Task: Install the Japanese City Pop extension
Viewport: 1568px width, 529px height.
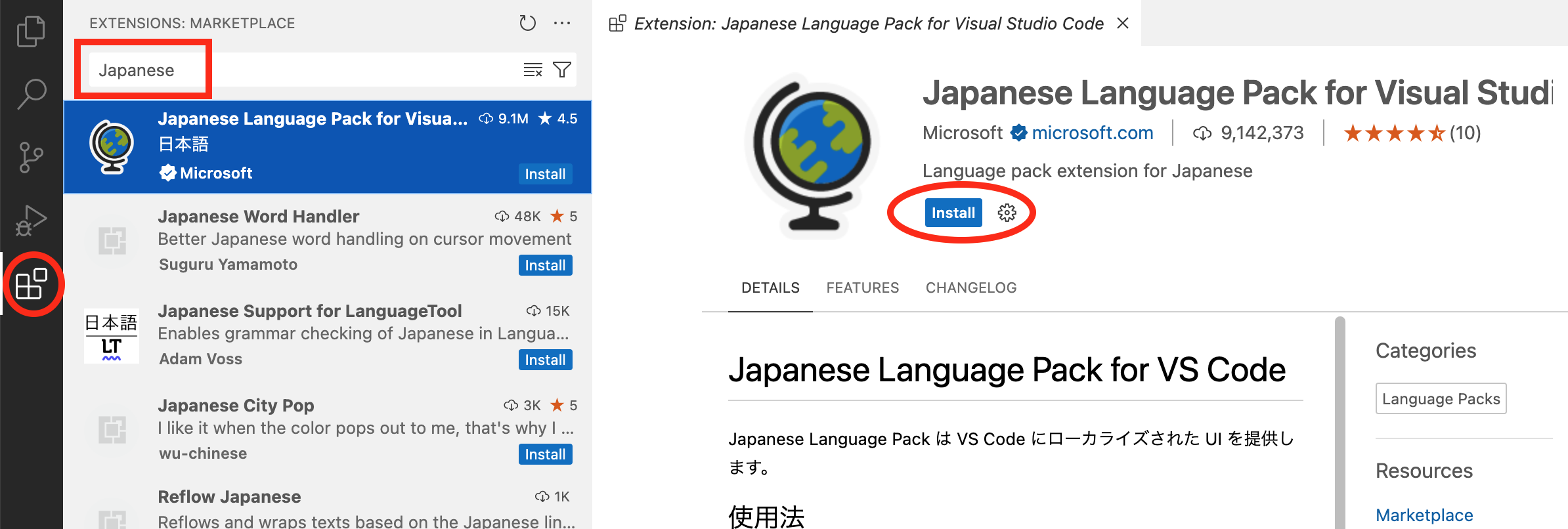Action: pyautogui.click(x=545, y=454)
